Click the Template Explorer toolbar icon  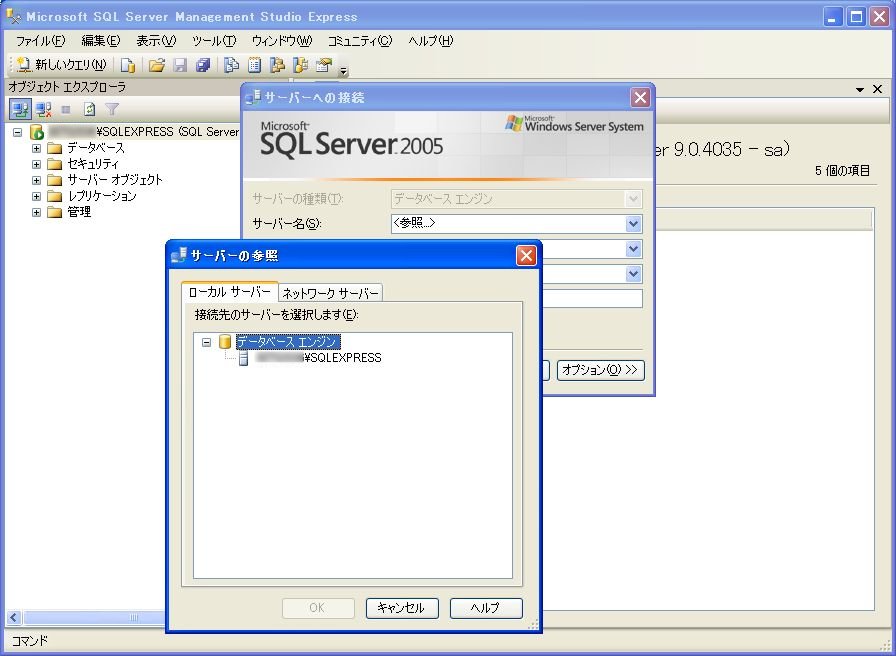[x=300, y=66]
